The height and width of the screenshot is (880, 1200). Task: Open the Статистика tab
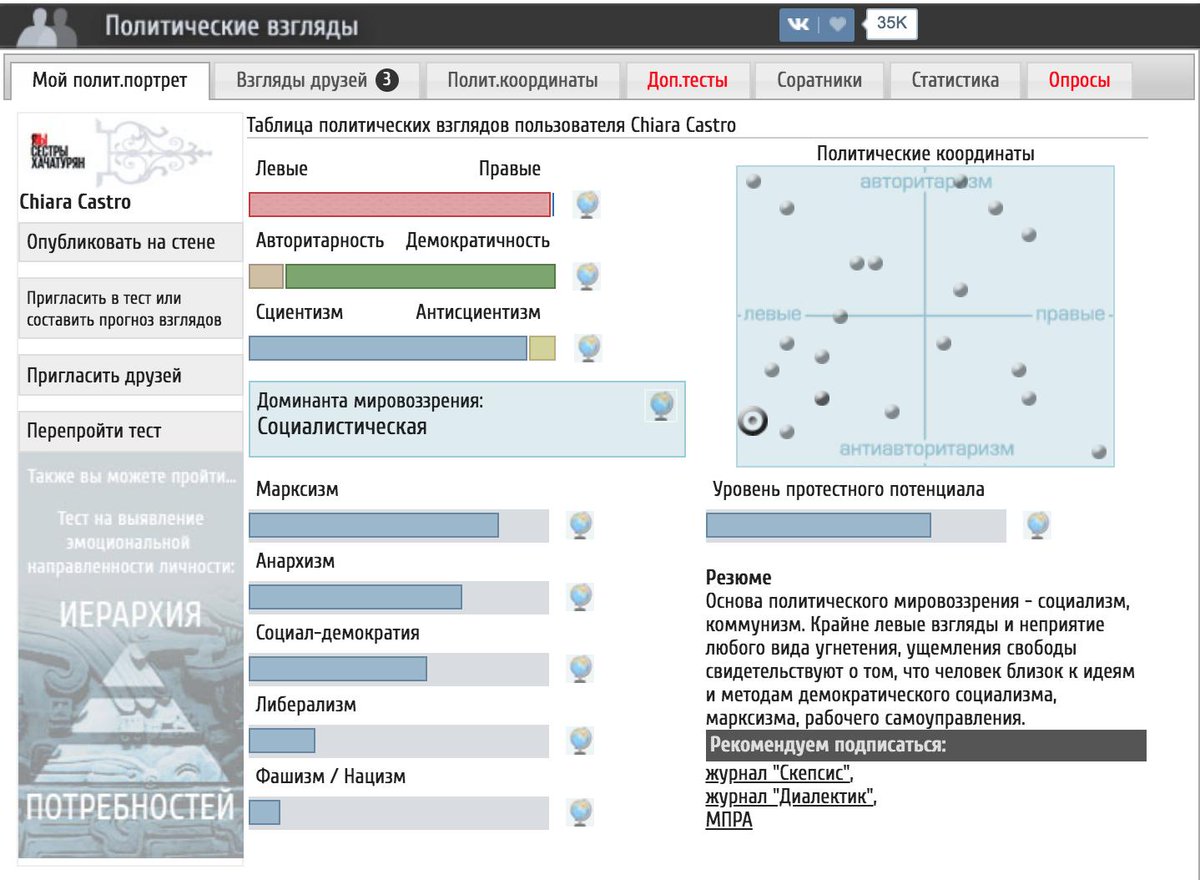tap(955, 81)
